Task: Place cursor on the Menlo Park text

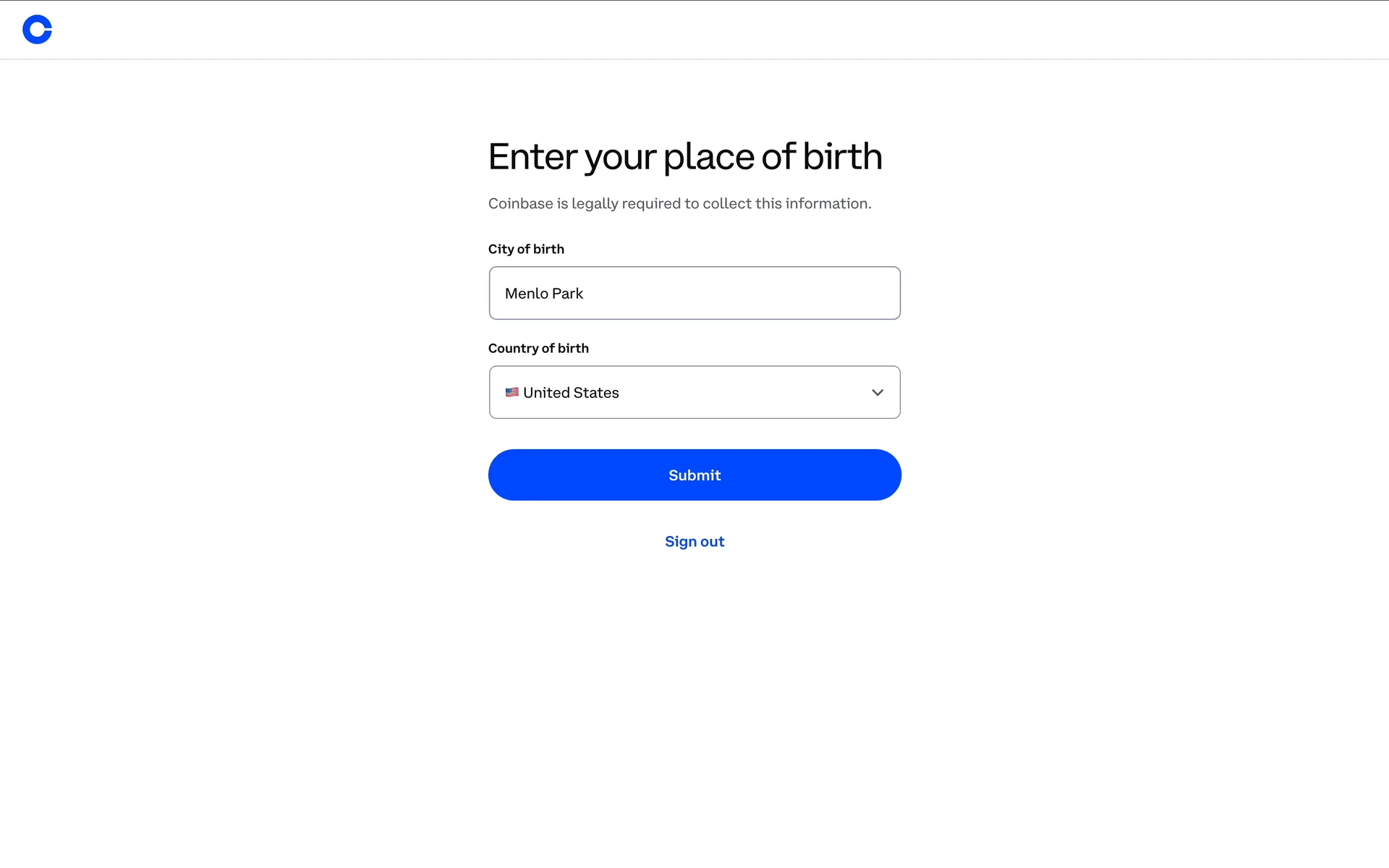Action: [x=544, y=294]
